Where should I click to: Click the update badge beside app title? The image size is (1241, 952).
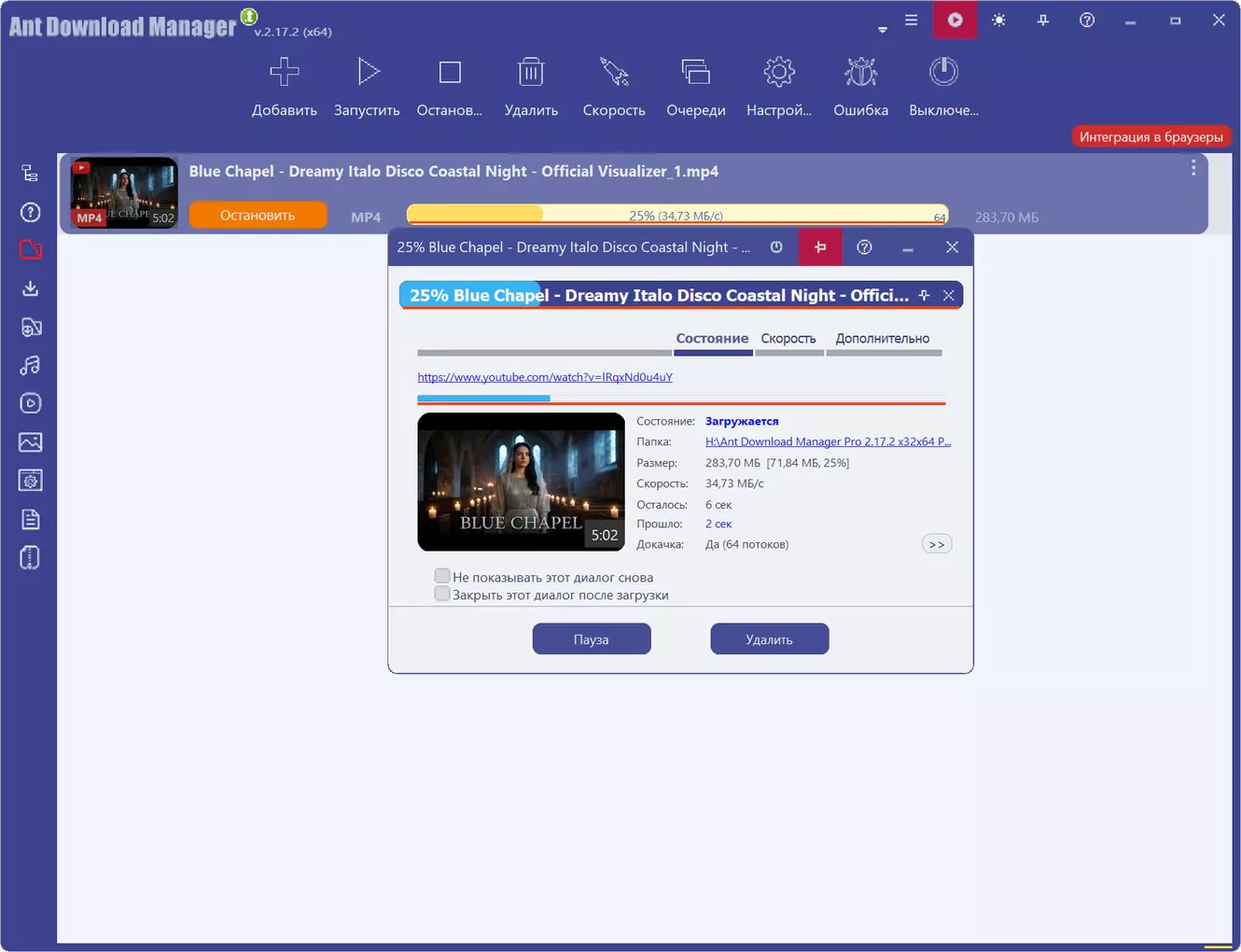[x=249, y=16]
